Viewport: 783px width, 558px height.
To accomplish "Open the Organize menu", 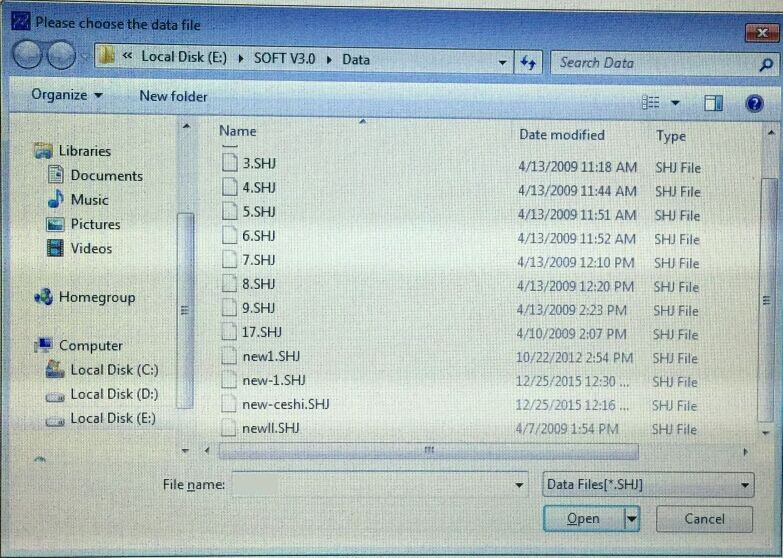I will click(x=66, y=95).
